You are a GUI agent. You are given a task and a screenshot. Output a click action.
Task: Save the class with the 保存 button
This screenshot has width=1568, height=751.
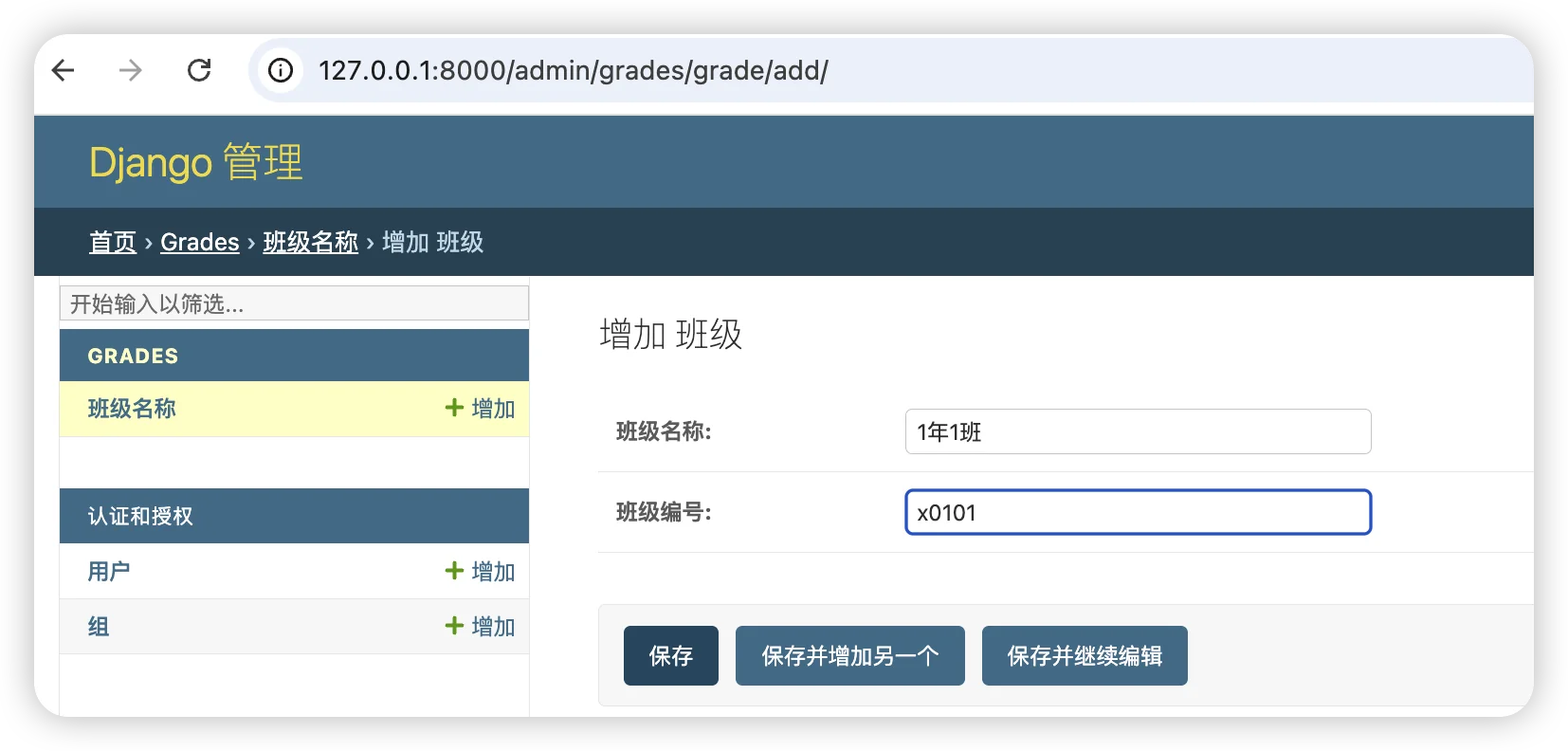tap(671, 655)
